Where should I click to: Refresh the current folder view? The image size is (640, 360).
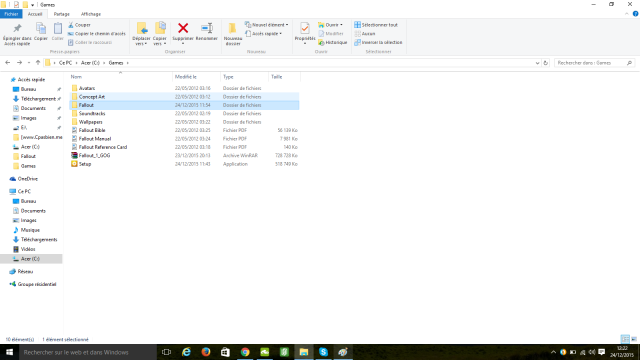[546, 63]
